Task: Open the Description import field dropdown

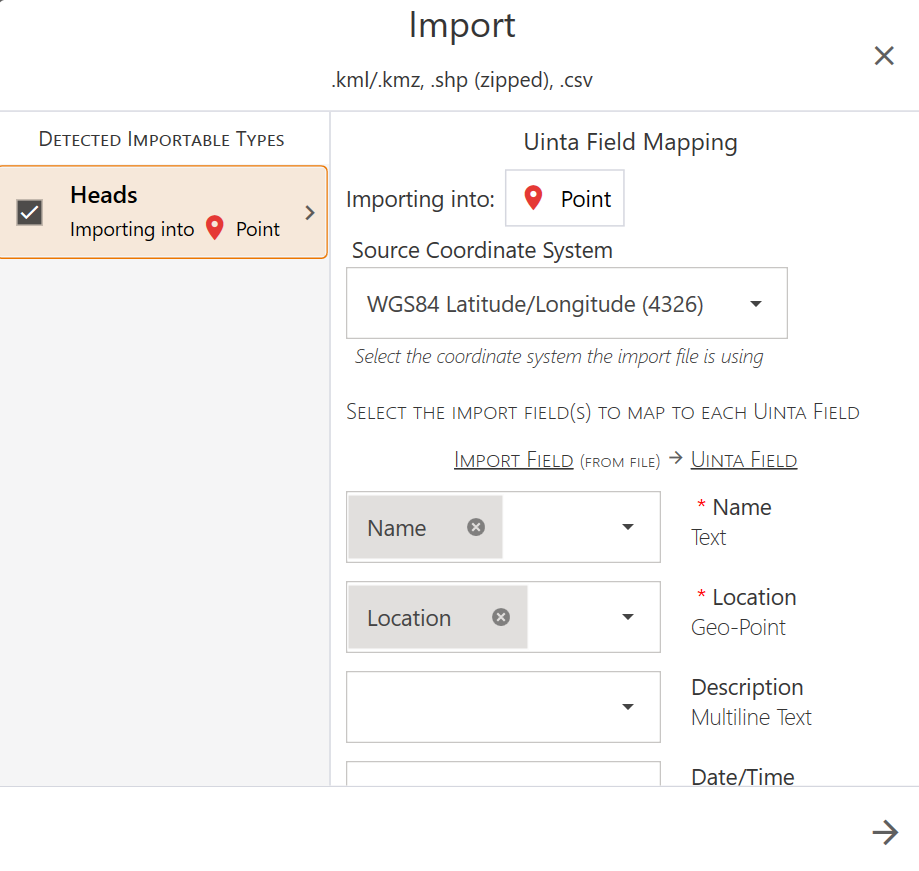Action: pos(628,707)
